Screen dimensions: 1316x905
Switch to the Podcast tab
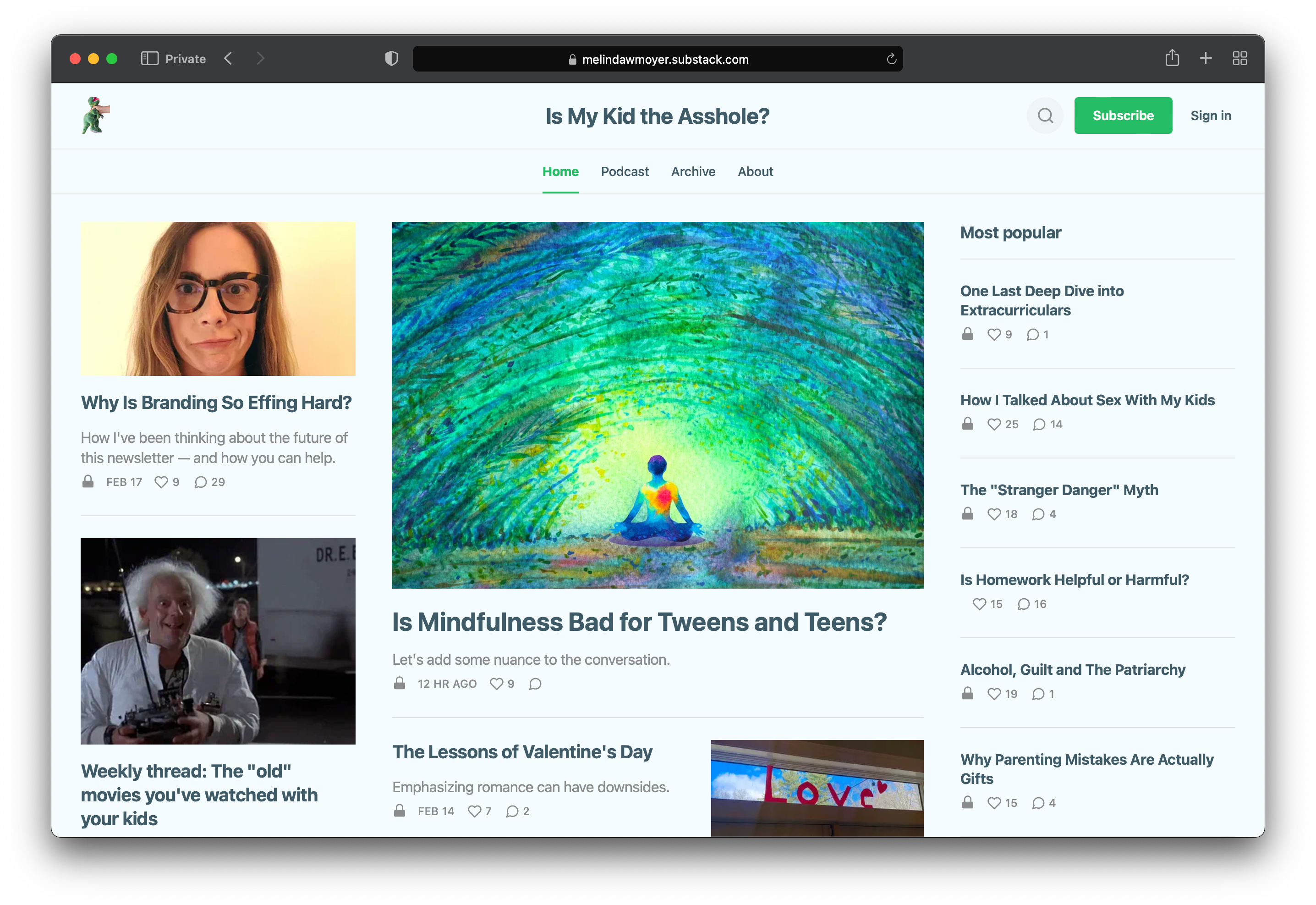tap(624, 171)
